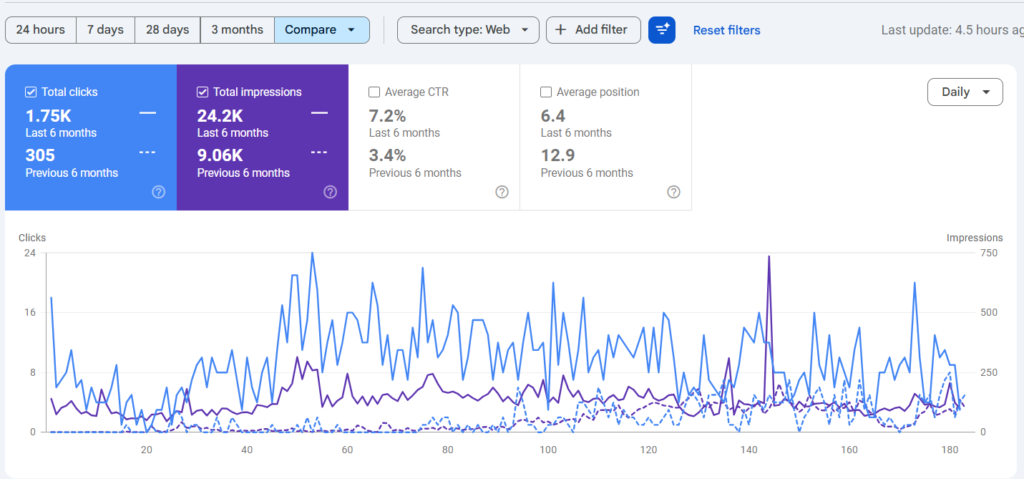Click the Add filter button
The image size is (1024, 479).
[x=593, y=30]
